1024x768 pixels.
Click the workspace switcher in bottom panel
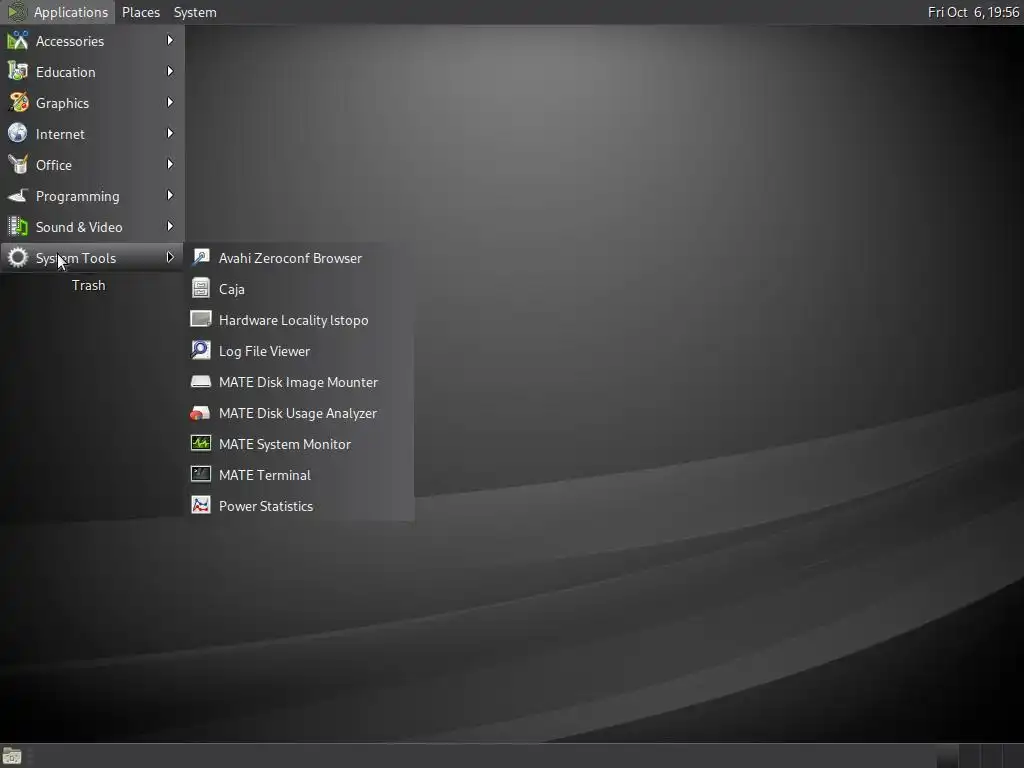tap(978, 756)
